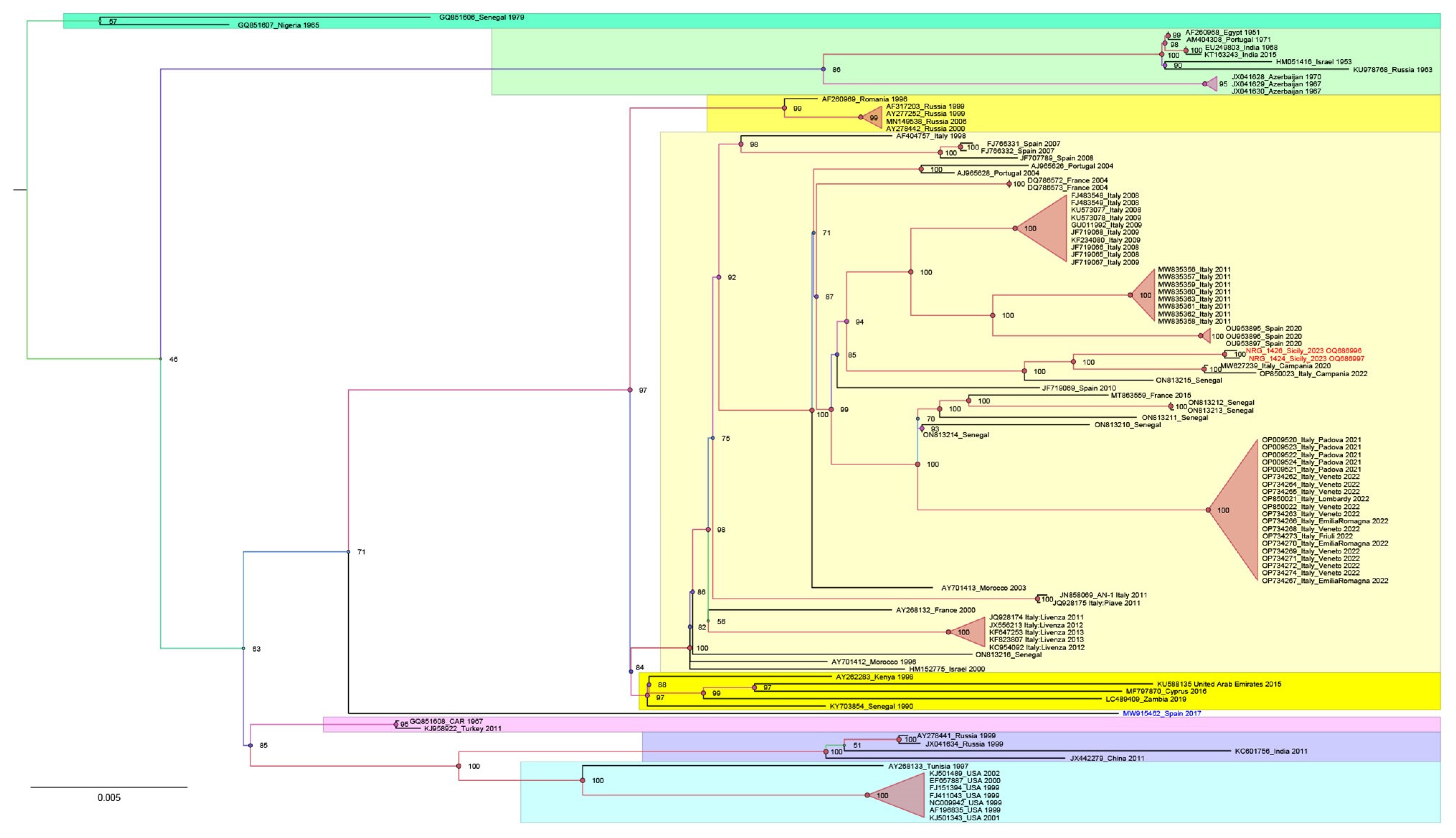
Task: Select the KC601756_India 2011 tip label
Action: [x=1271, y=751]
